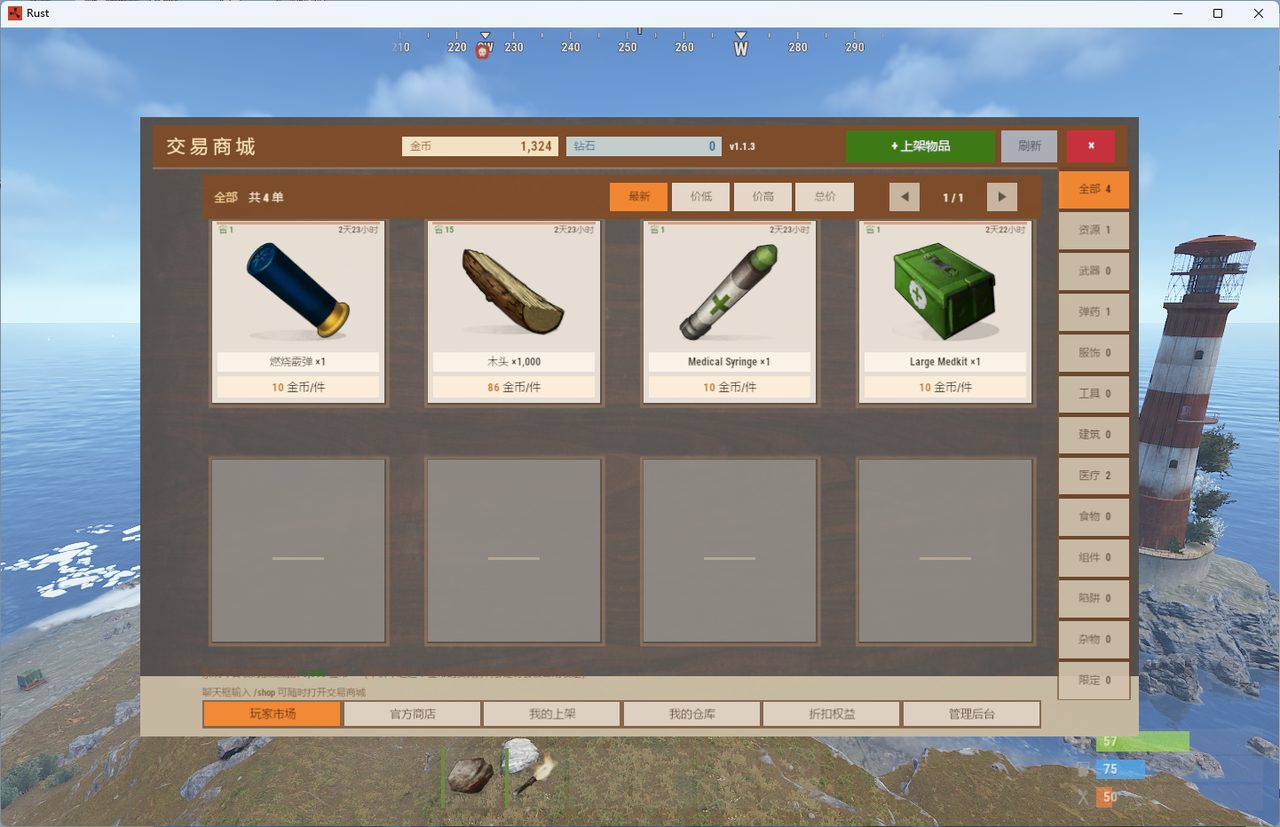Click the 钻石 balance field
The height and width of the screenshot is (827, 1280).
[644, 146]
